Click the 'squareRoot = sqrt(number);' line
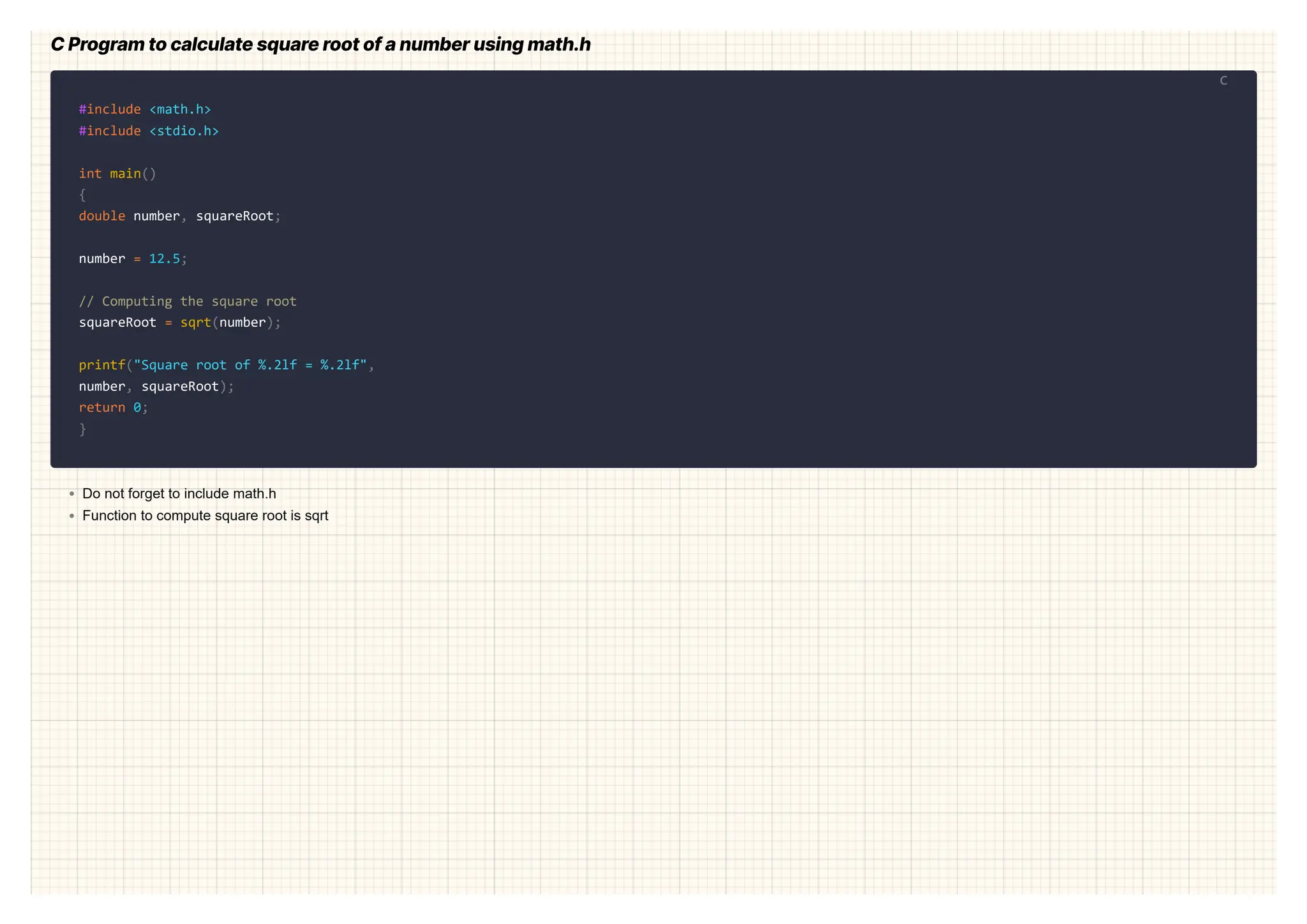The width and height of the screenshot is (1307, 924). tap(180, 322)
